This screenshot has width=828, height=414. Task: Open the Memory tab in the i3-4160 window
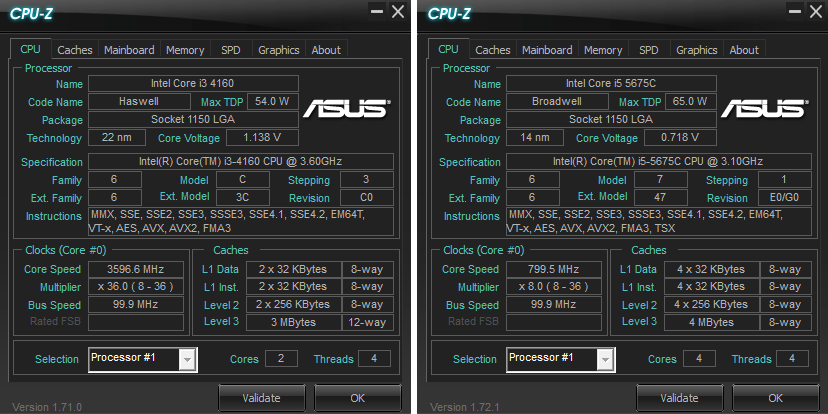(x=185, y=50)
